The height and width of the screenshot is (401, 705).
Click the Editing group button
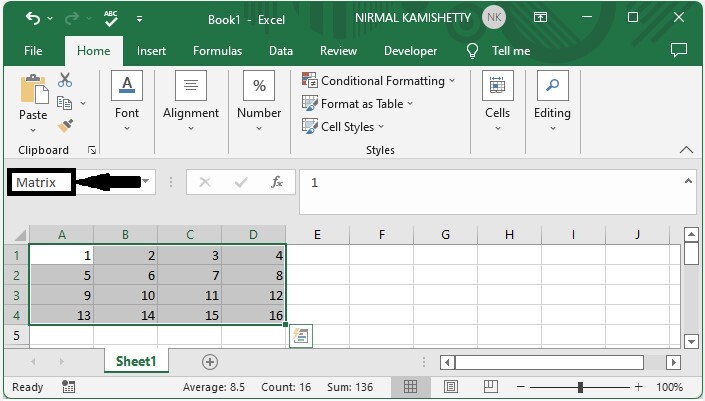(552, 100)
